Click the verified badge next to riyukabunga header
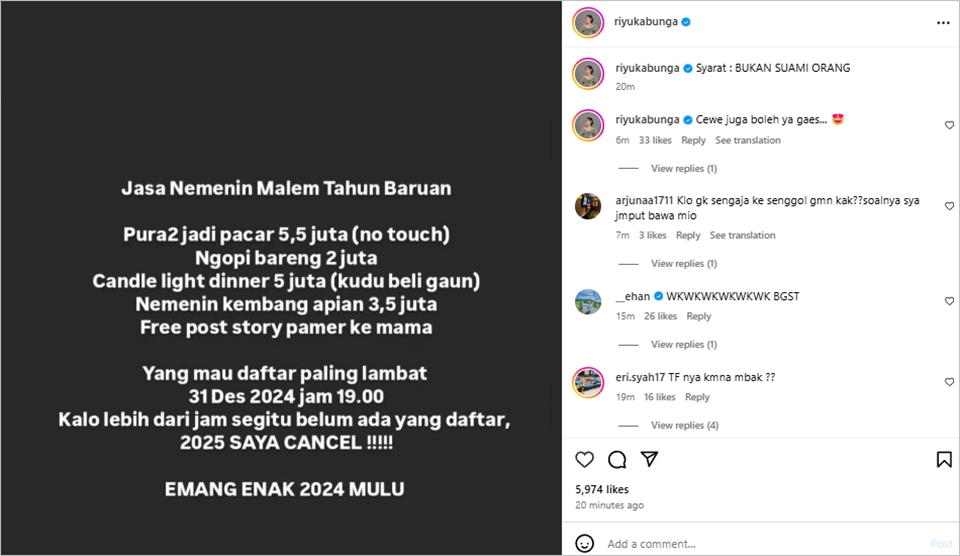This screenshot has width=960, height=556. click(686, 21)
